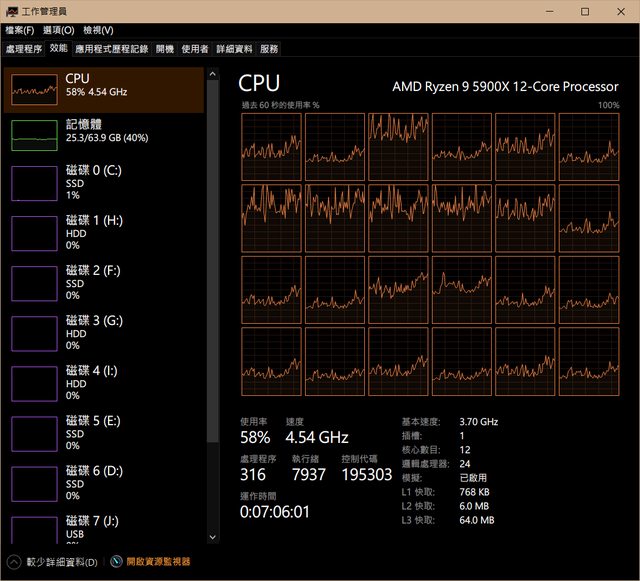Viewport: 640px width, 581px height.
Task: Open the 服務 services tab
Action: click(269, 48)
